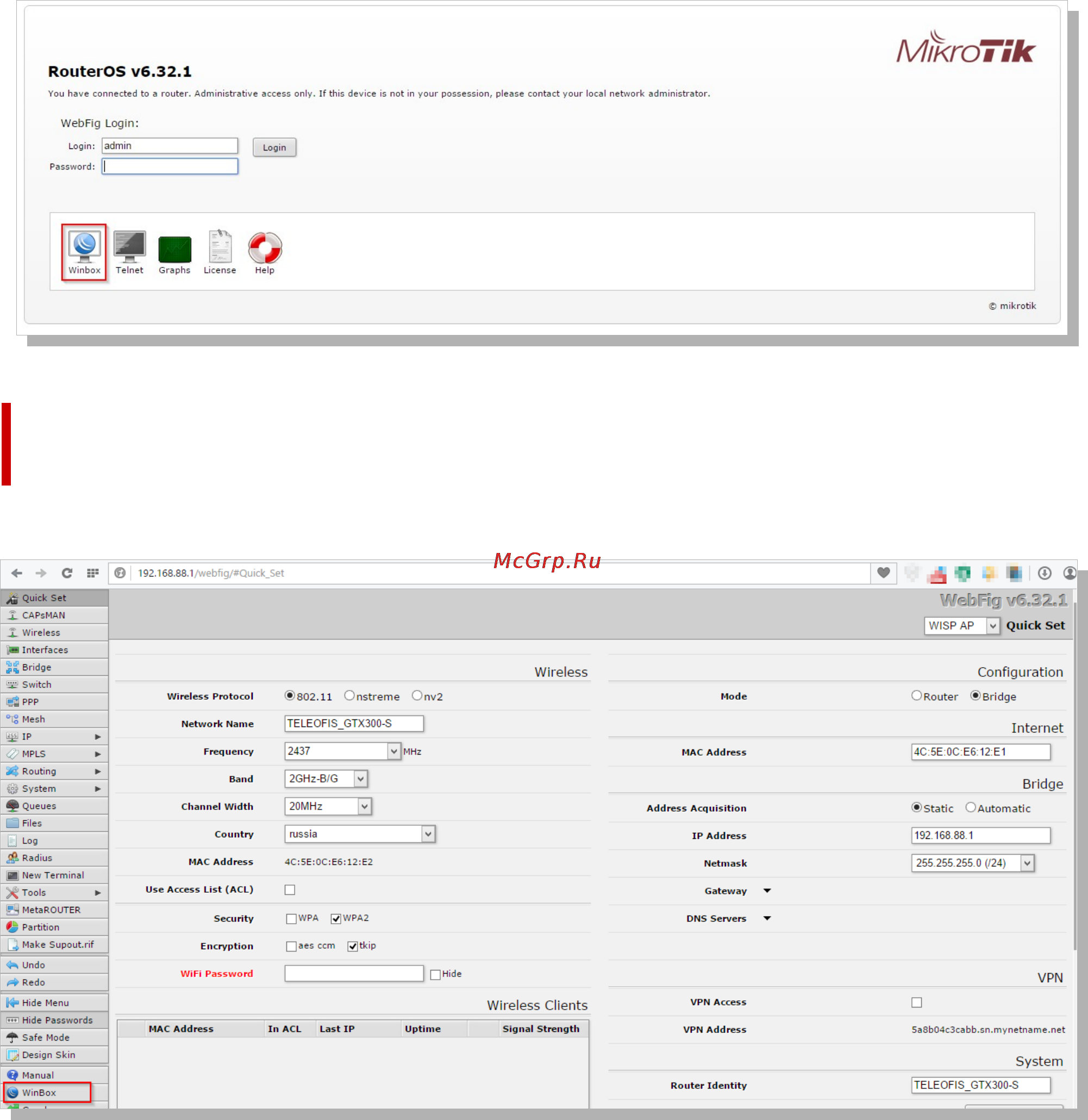This screenshot has height=1120, width=1088.
Task: Select the nstreme wireless protocol
Action: coord(349,696)
